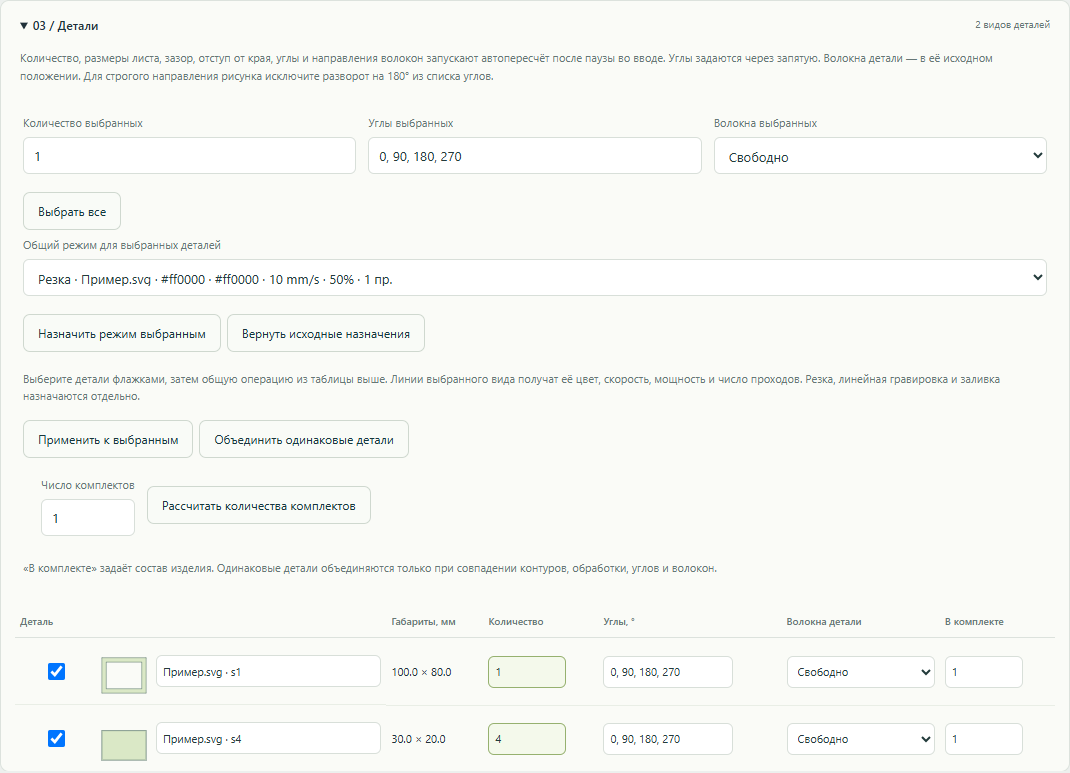The width and height of the screenshot is (1070, 773).
Task: Click "Вернуть исходные назначения" button
Action: pyautogui.click(x=326, y=333)
